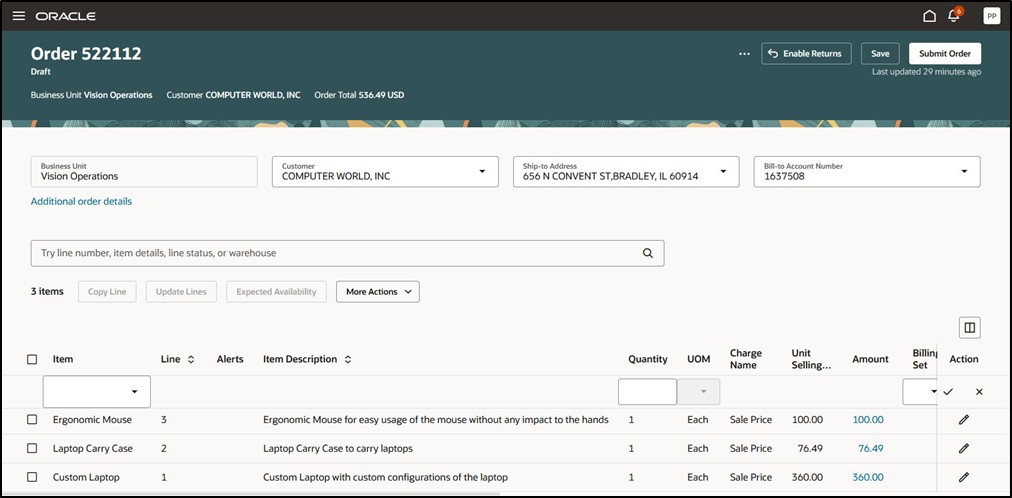Viewport: 1012px width, 498px height.
Task: Open the 360.00 amount link
Action: click(868, 477)
